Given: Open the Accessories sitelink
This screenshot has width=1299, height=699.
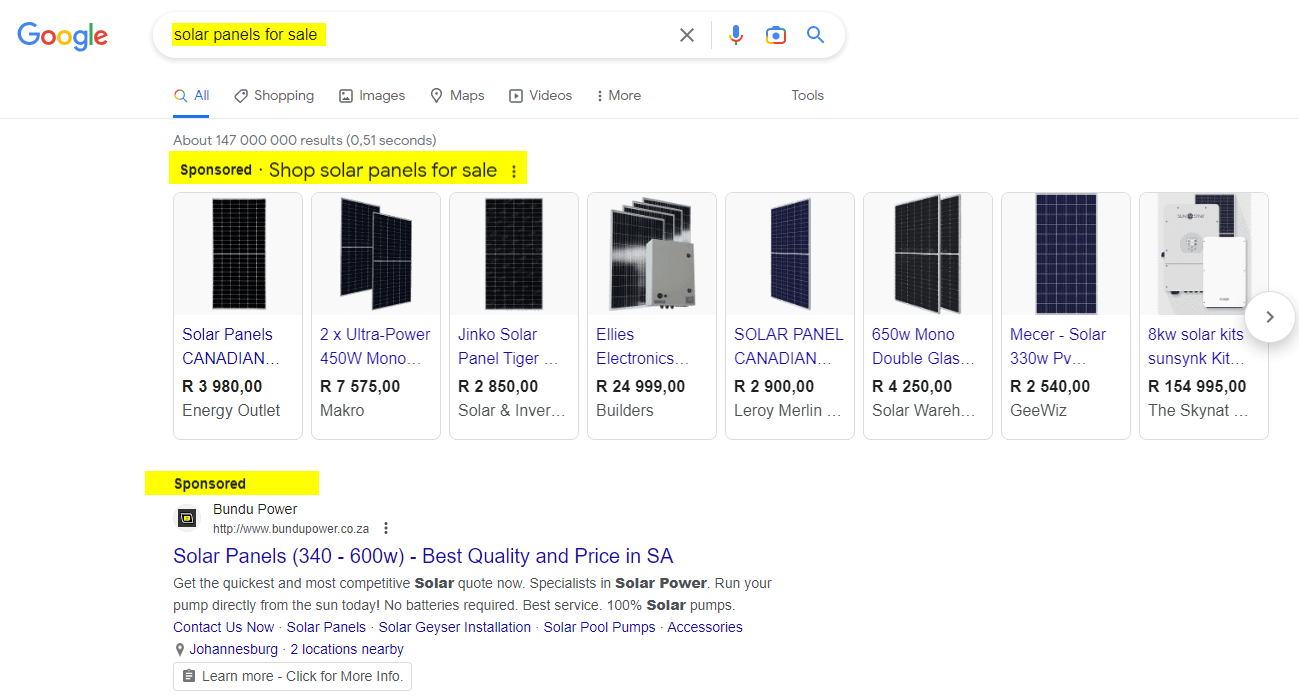Looking at the screenshot, I should (x=705, y=627).
